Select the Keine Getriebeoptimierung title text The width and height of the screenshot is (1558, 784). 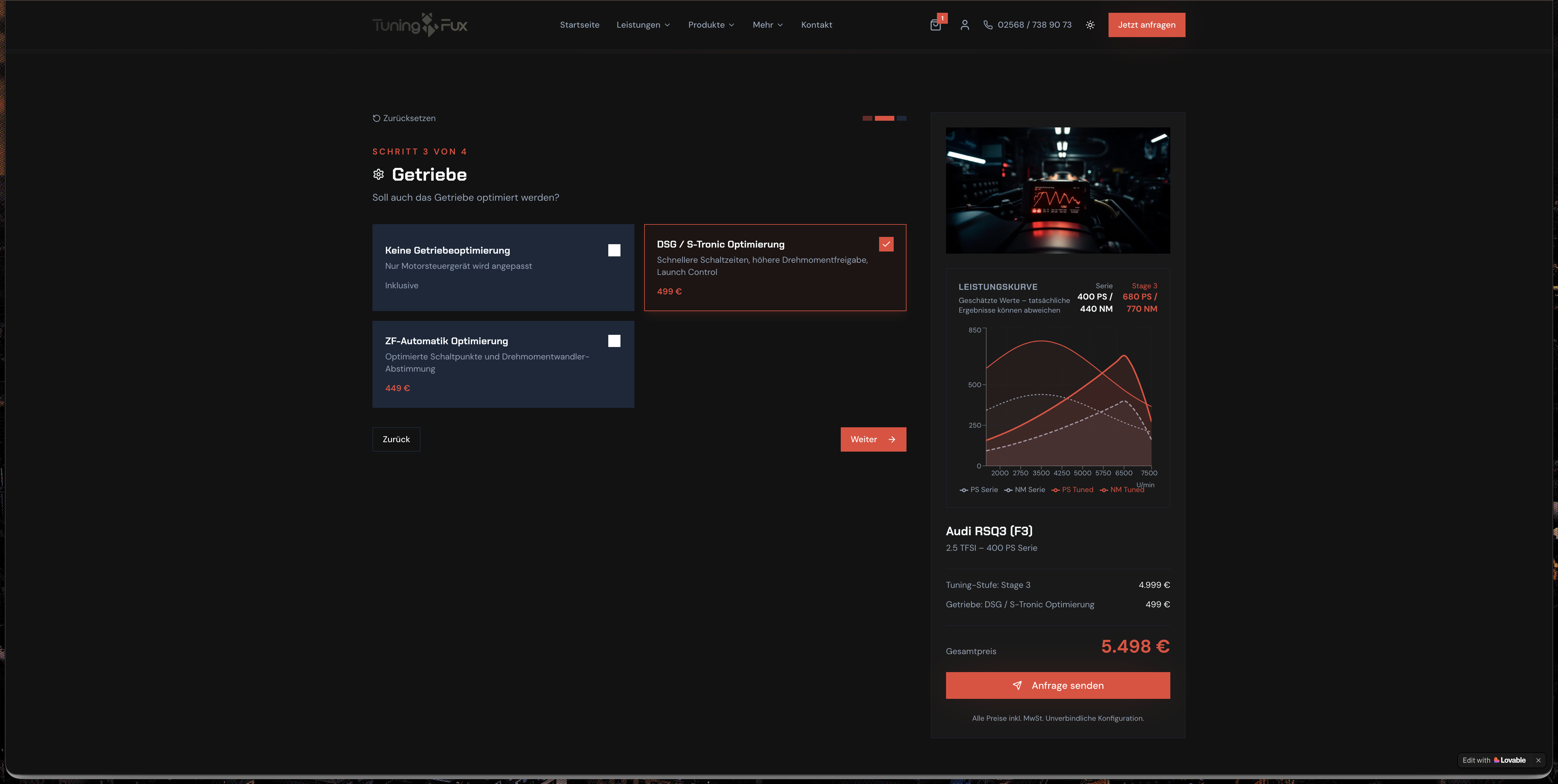tap(448, 250)
